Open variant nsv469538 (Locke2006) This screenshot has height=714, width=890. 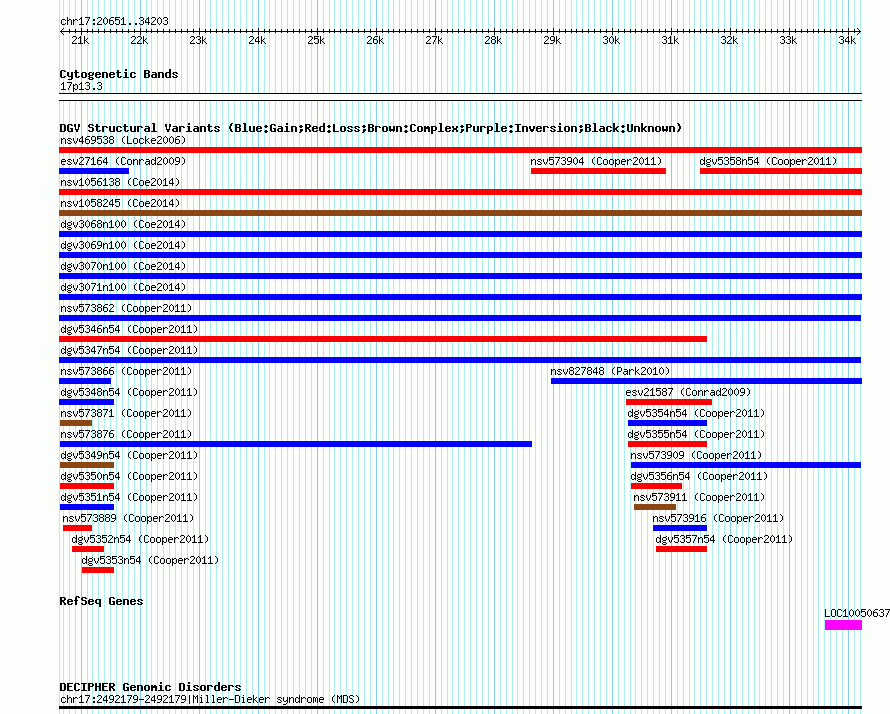point(123,140)
